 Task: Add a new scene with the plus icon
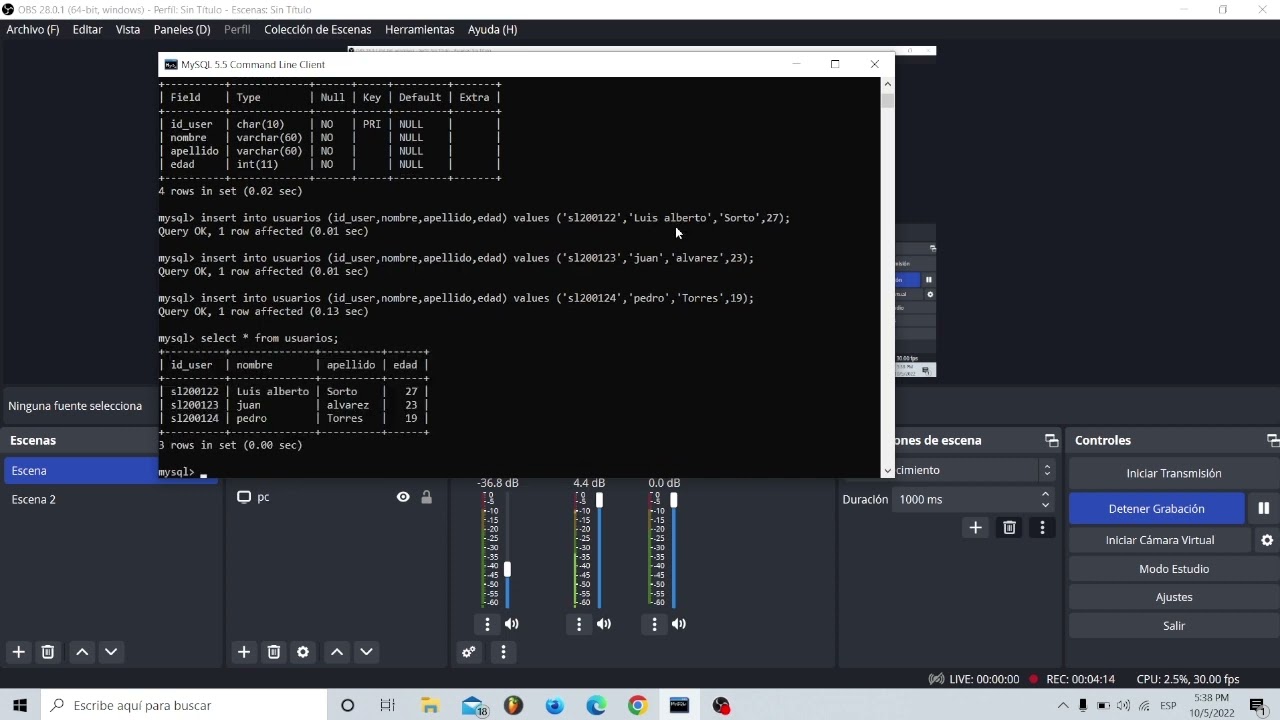(x=18, y=652)
